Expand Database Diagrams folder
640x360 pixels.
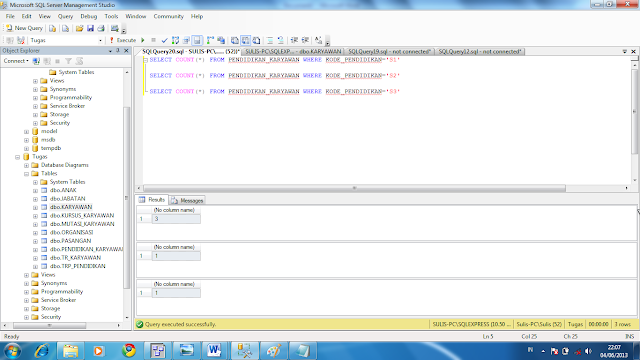pos(27,165)
